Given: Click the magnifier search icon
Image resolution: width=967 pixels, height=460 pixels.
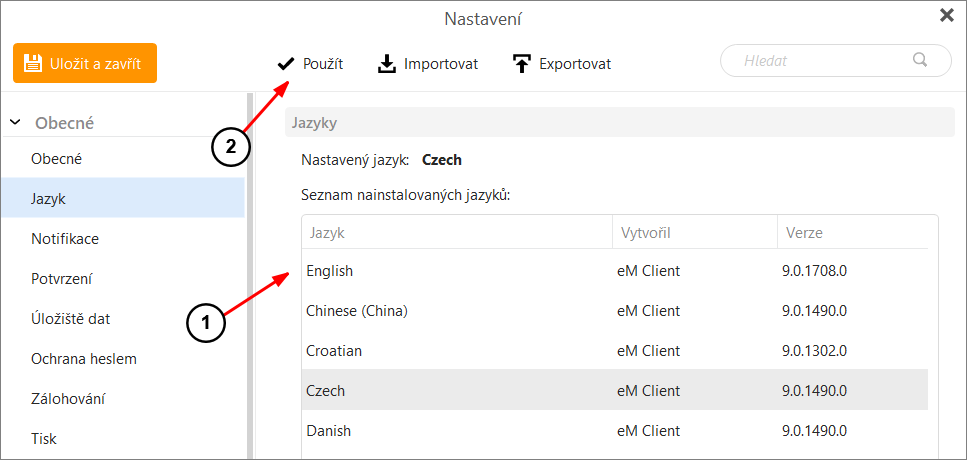Looking at the screenshot, I should 920,60.
